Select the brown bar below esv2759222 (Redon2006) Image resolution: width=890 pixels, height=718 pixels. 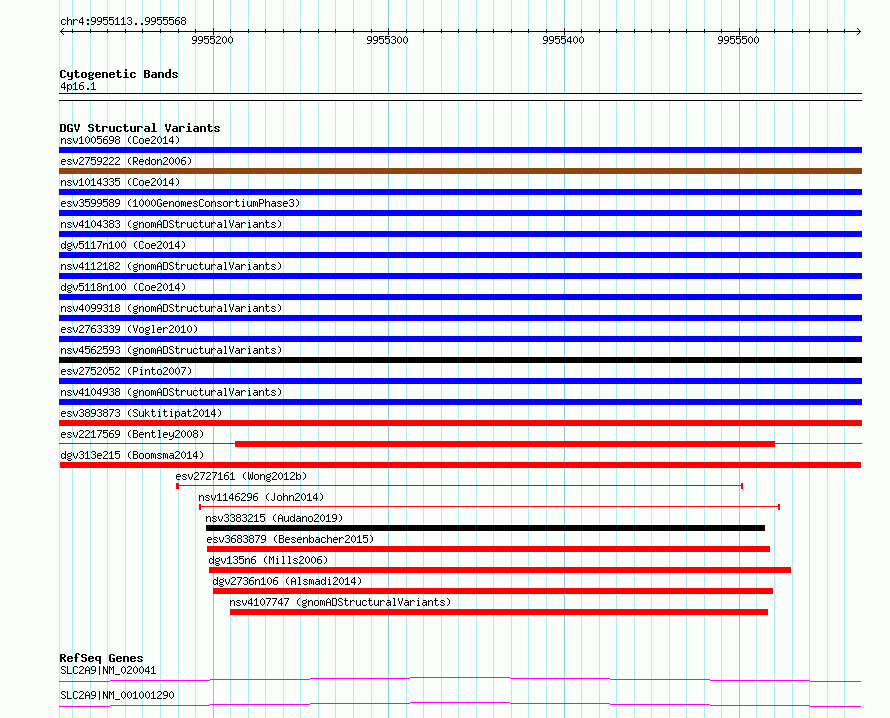pos(460,171)
